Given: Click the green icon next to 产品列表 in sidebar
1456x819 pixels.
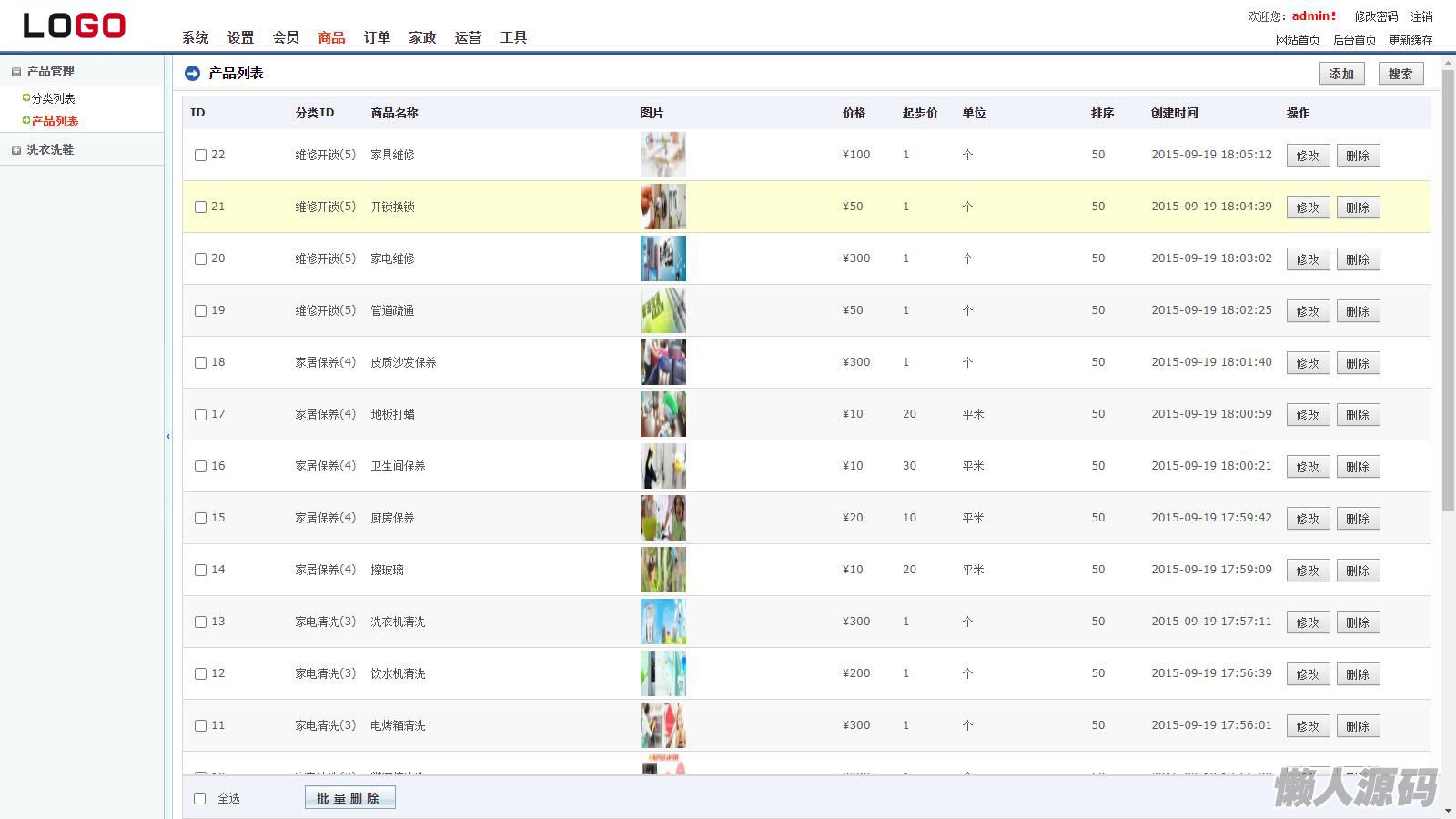Looking at the screenshot, I should tap(26, 120).
